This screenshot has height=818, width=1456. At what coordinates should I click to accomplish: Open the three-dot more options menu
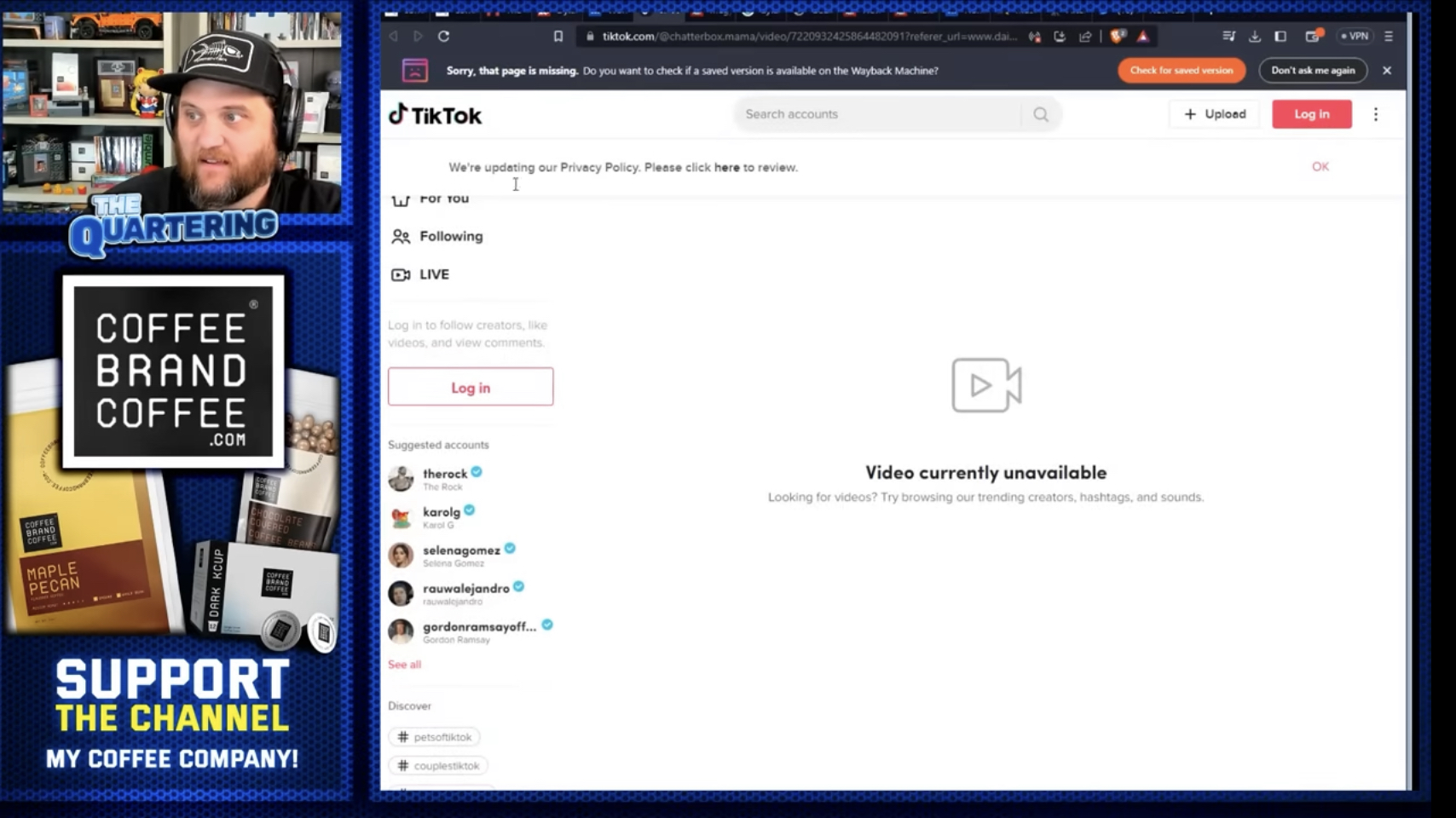[x=1376, y=114]
